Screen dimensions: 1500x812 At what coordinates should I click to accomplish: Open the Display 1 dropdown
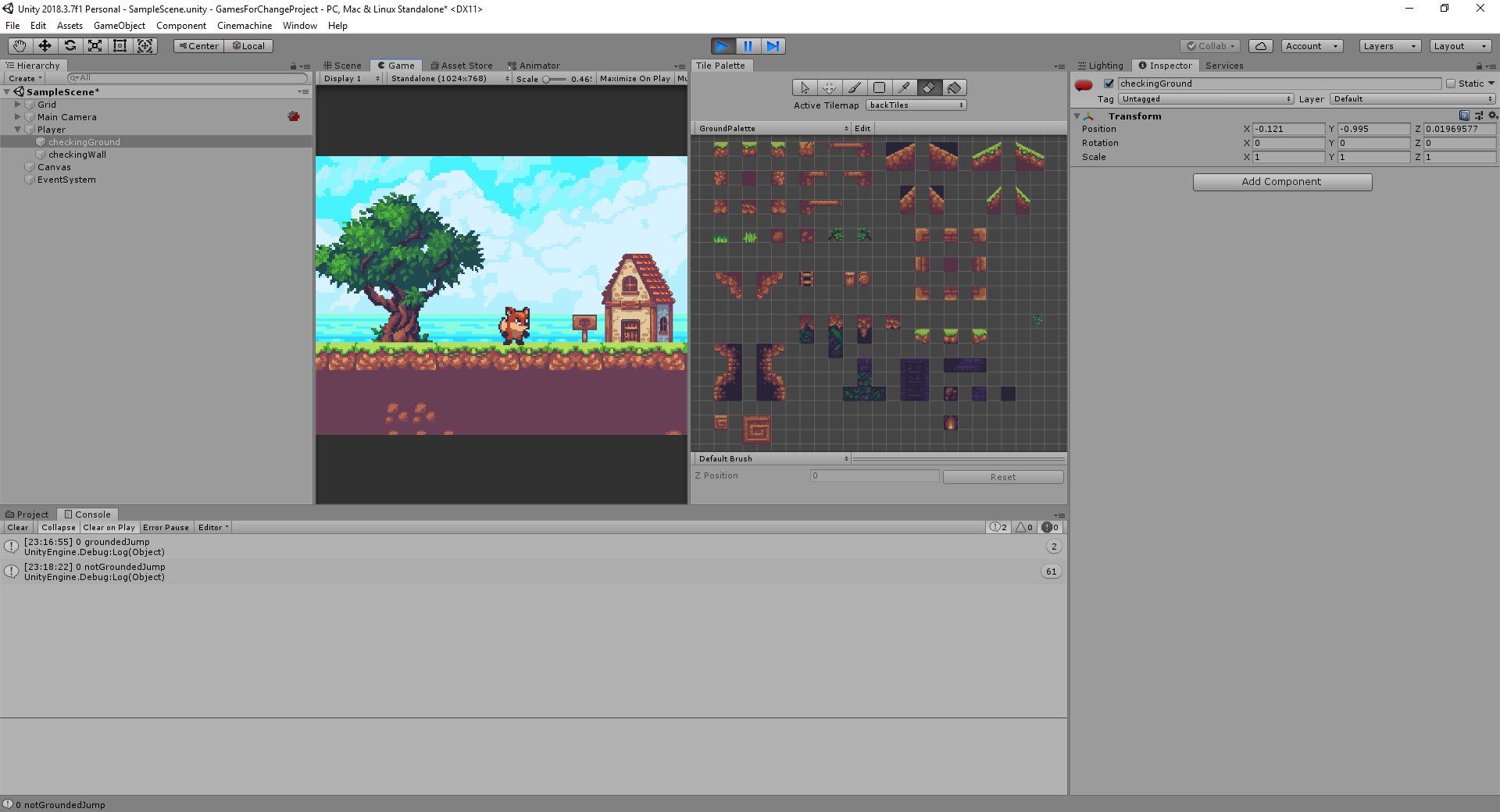(351, 79)
